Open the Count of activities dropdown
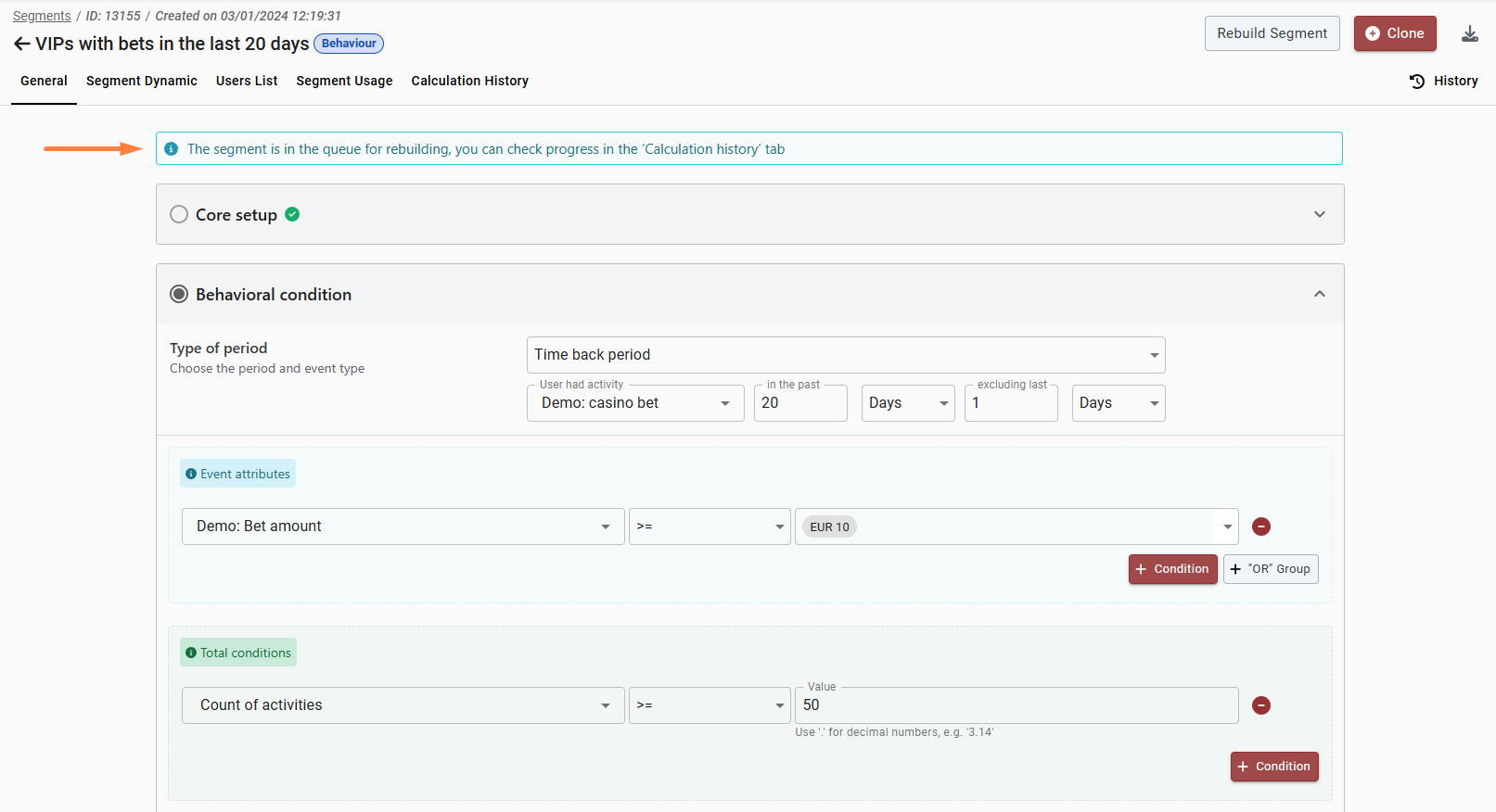 point(403,705)
